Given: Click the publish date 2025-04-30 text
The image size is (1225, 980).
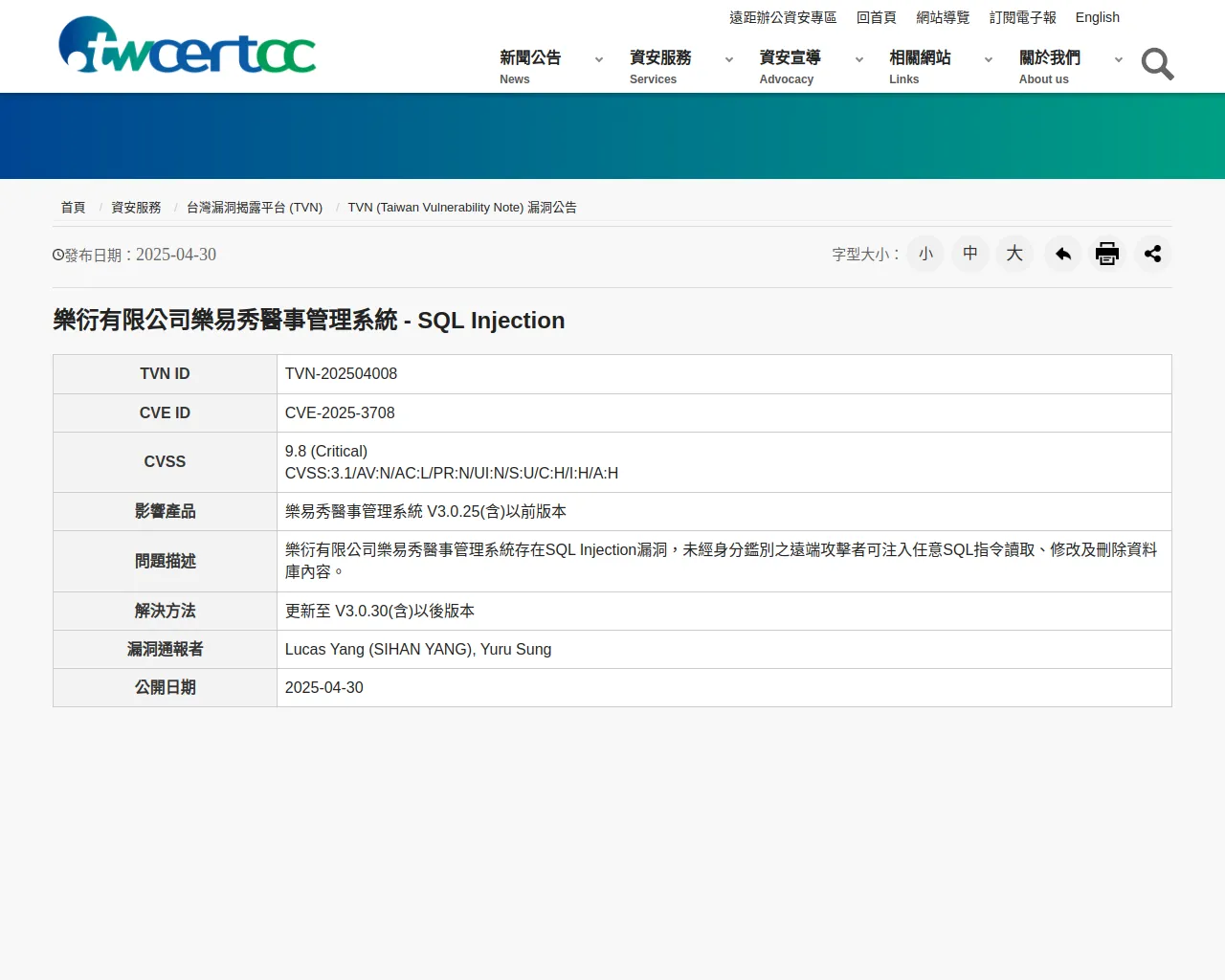Looking at the screenshot, I should pyautogui.click(x=176, y=255).
